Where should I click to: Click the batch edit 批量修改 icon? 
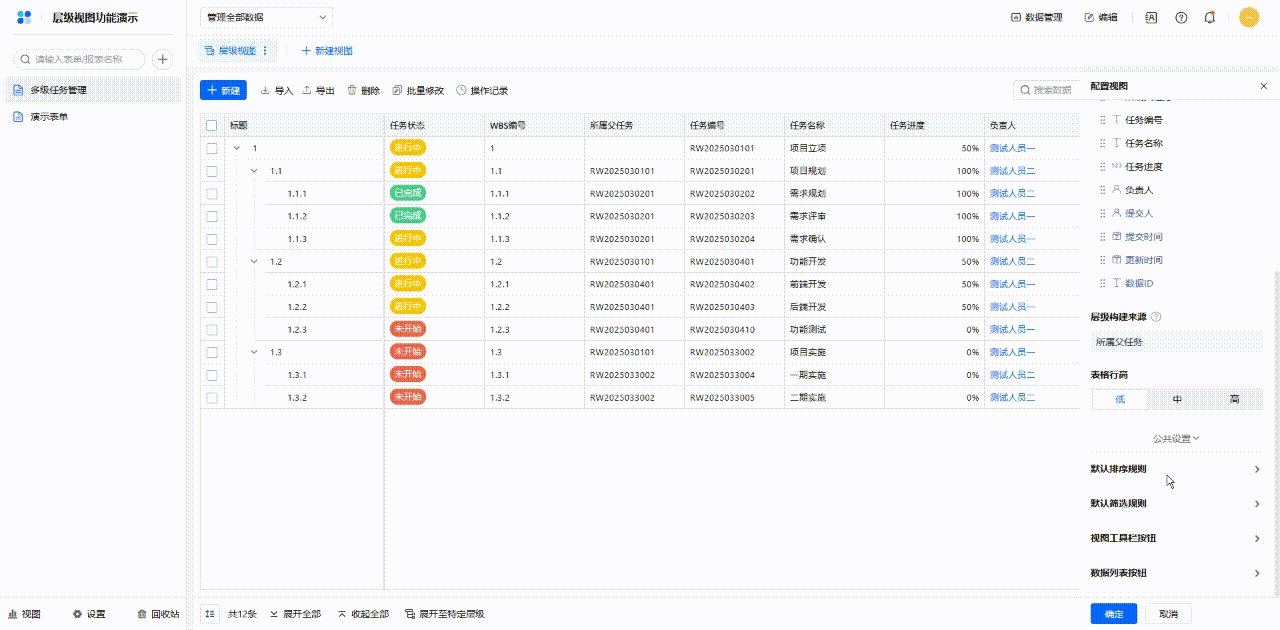398,90
